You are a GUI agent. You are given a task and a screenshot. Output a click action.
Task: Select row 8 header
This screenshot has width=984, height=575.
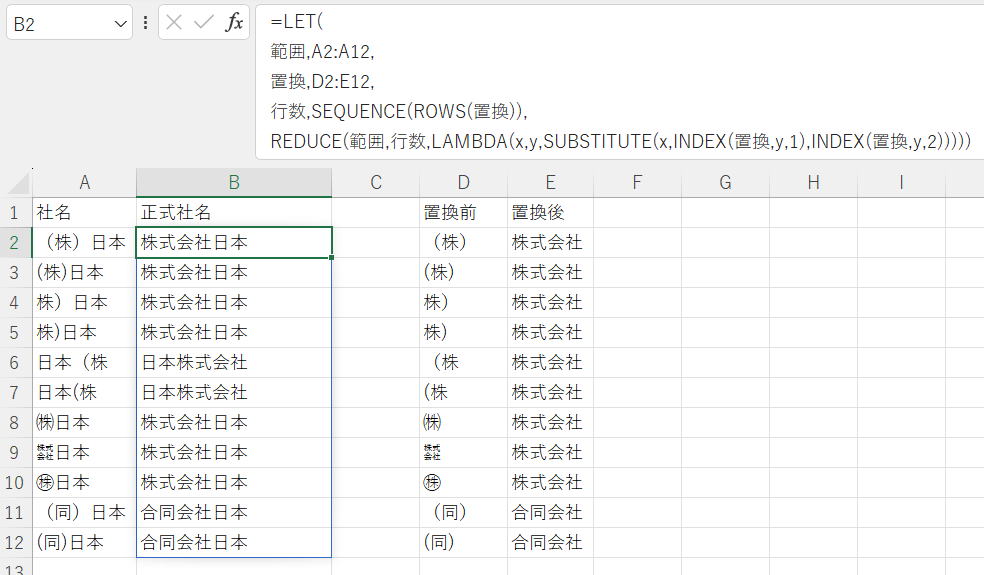coord(15,422)
